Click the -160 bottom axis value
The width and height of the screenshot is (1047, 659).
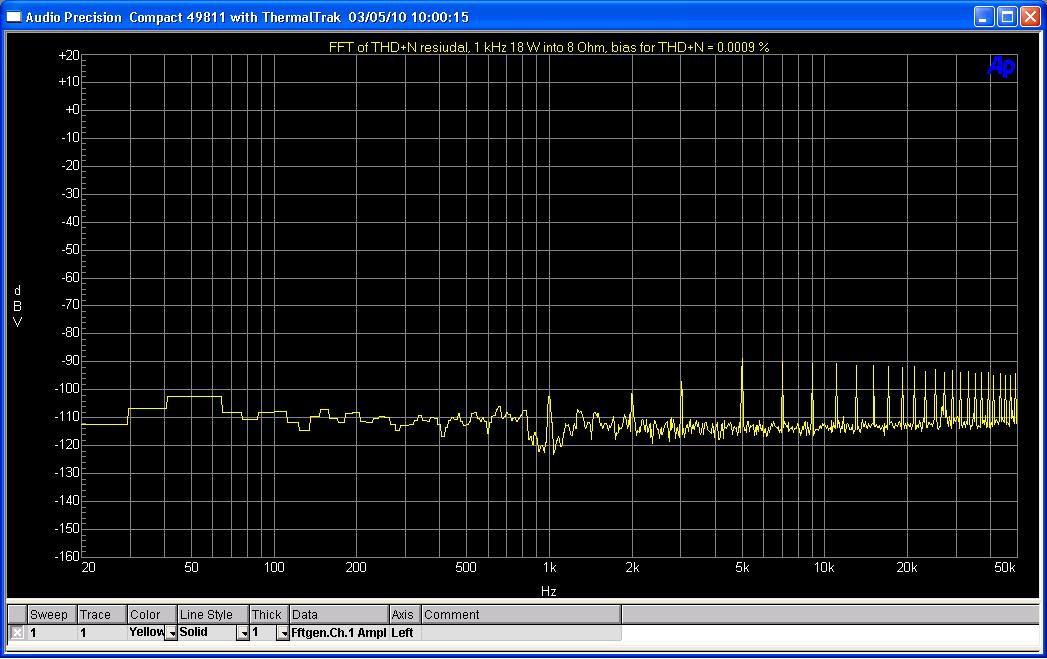click(x=67, y=556)
